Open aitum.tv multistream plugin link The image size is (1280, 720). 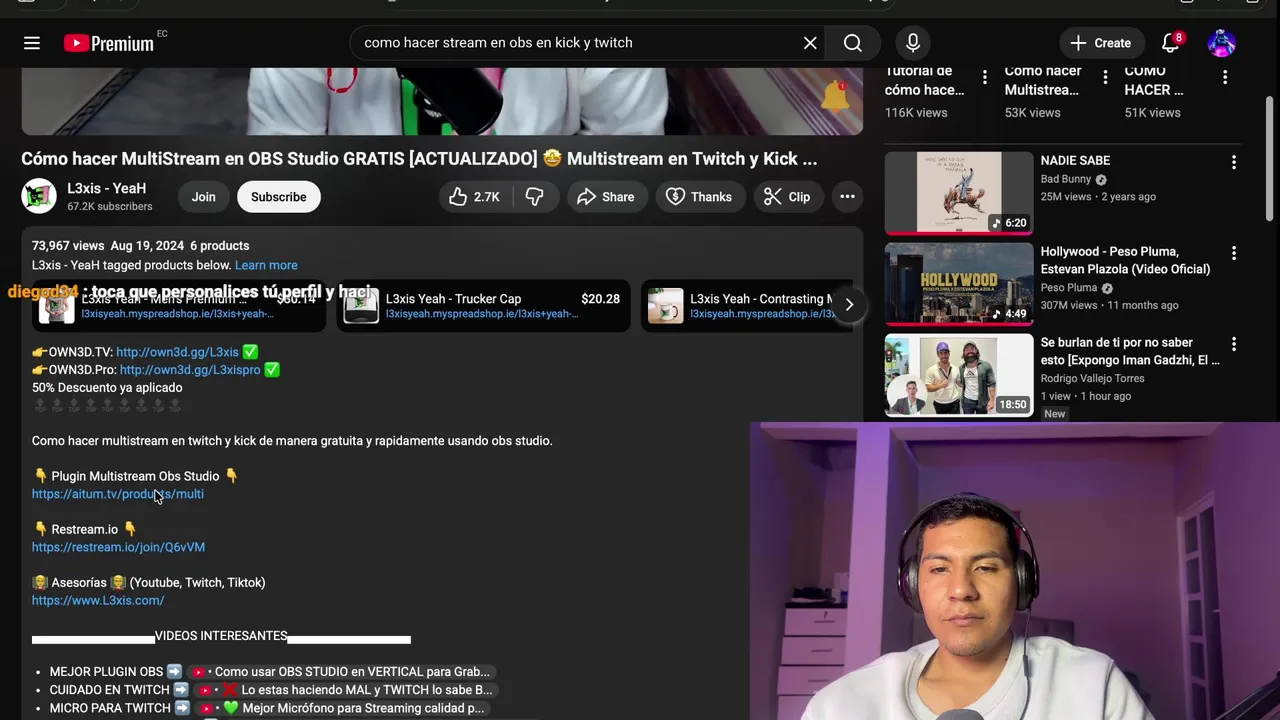[x=118, y=494]
